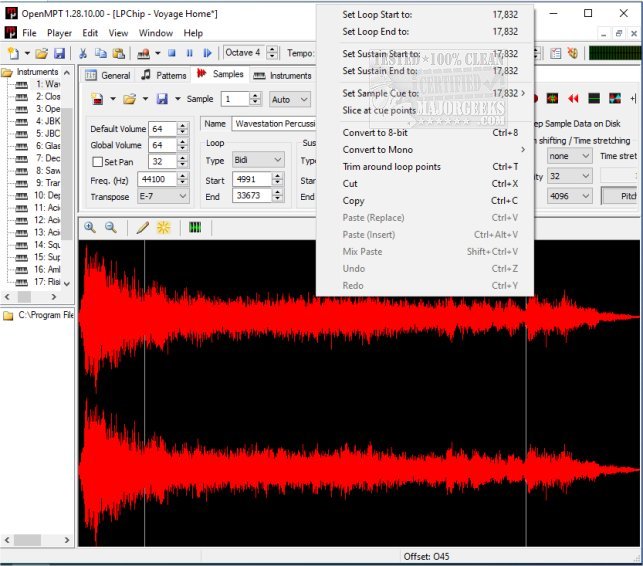This screenshot has width=643, height=566.
Task: Click the Cut scissors icon
Action: point(84,53)
